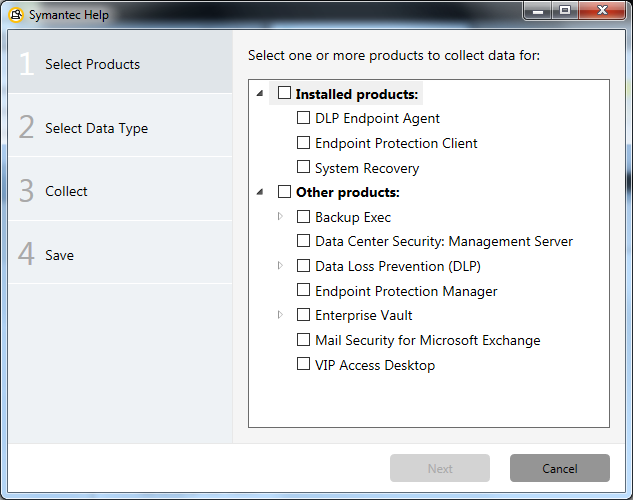Click the Symantec Help title bar icon
Image resolution: width=633 pixels, height=500 pixels.
(16, 15)
